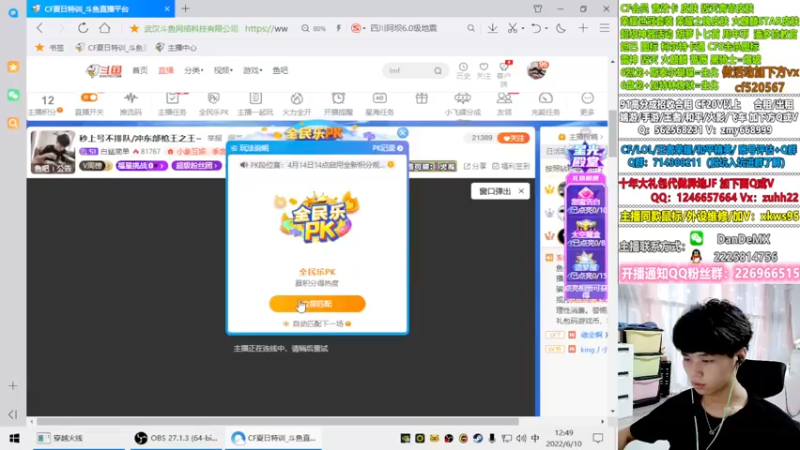Click the undo closed-tab arrow icon

coord(536,29)
